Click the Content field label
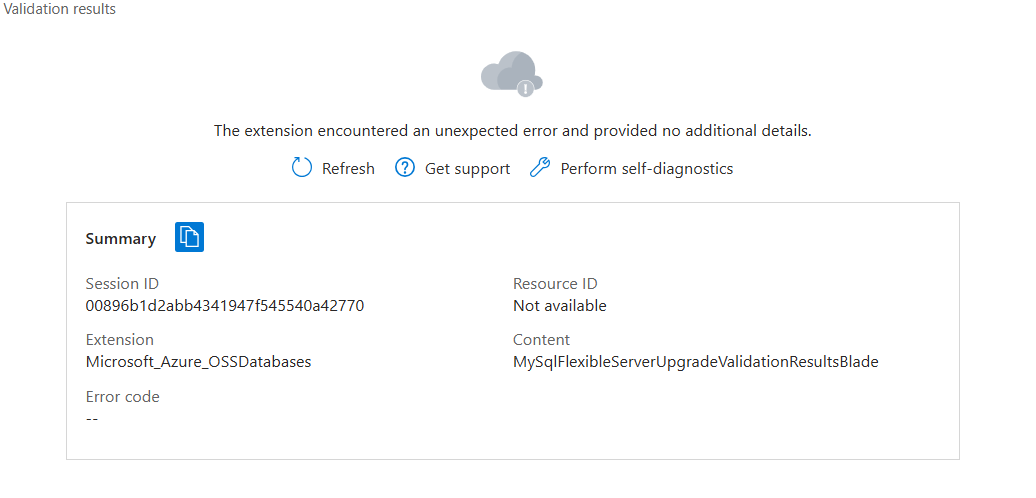Viewport: 1036px width, 498px height. tap(541, 340)
